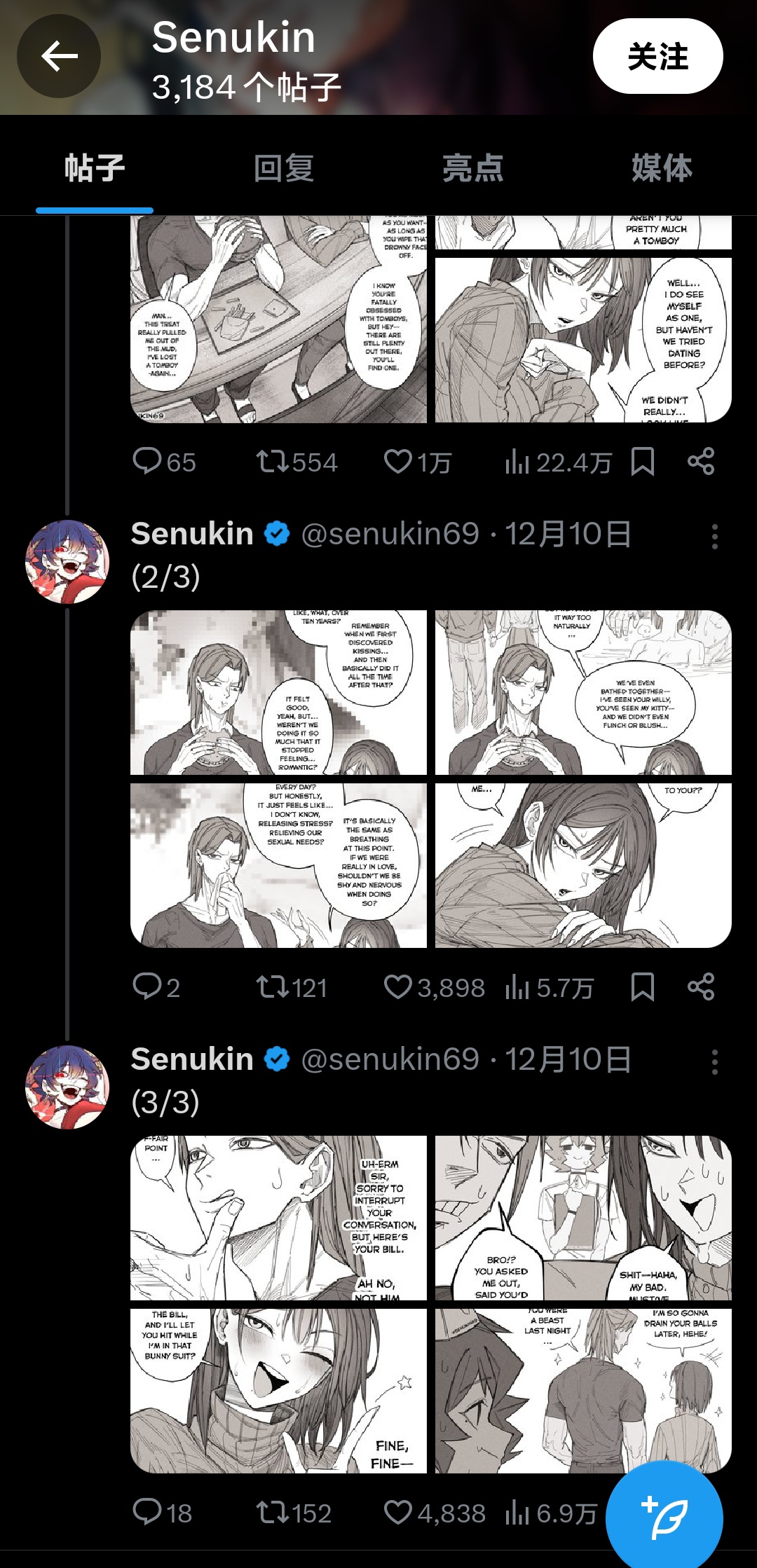Viewport: 757px width, 1568px height.
Task: Click the 关注 follow button
Action: [657, 56]
